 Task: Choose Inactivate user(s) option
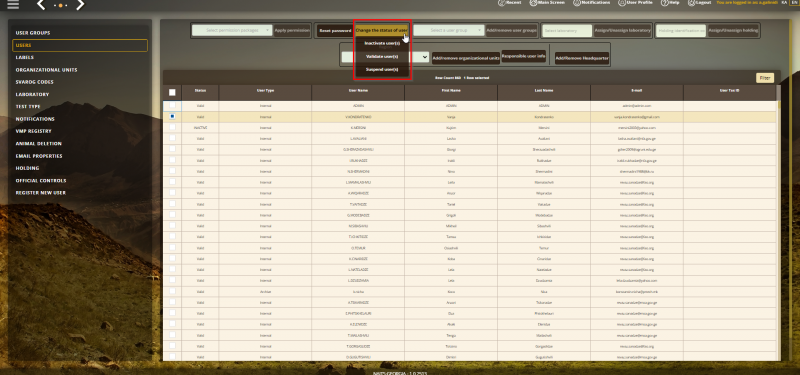coord(382,43)
